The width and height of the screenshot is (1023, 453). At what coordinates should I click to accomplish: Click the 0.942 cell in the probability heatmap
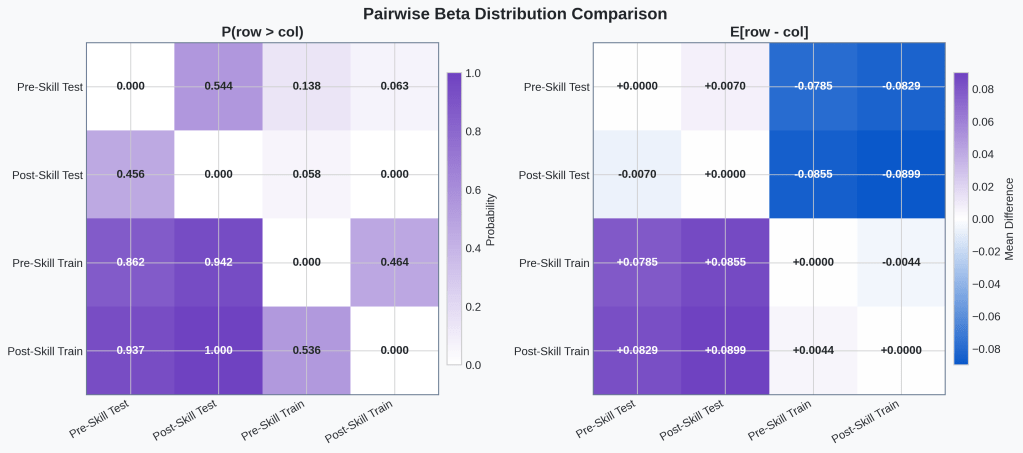(x=218, y=263)
